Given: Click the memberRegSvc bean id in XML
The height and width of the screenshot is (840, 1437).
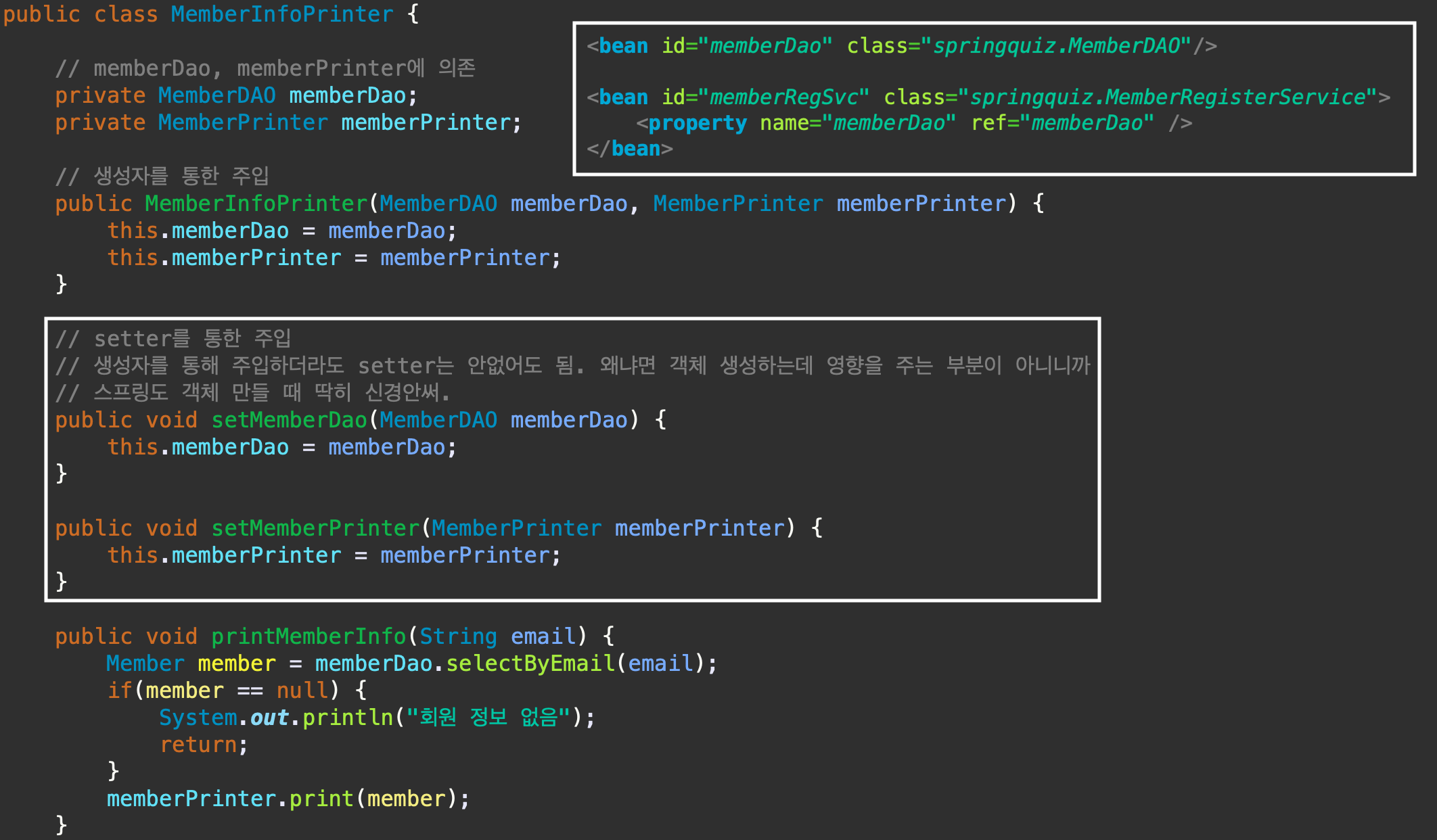Looking at the screenshot, I should coord(788,97).
